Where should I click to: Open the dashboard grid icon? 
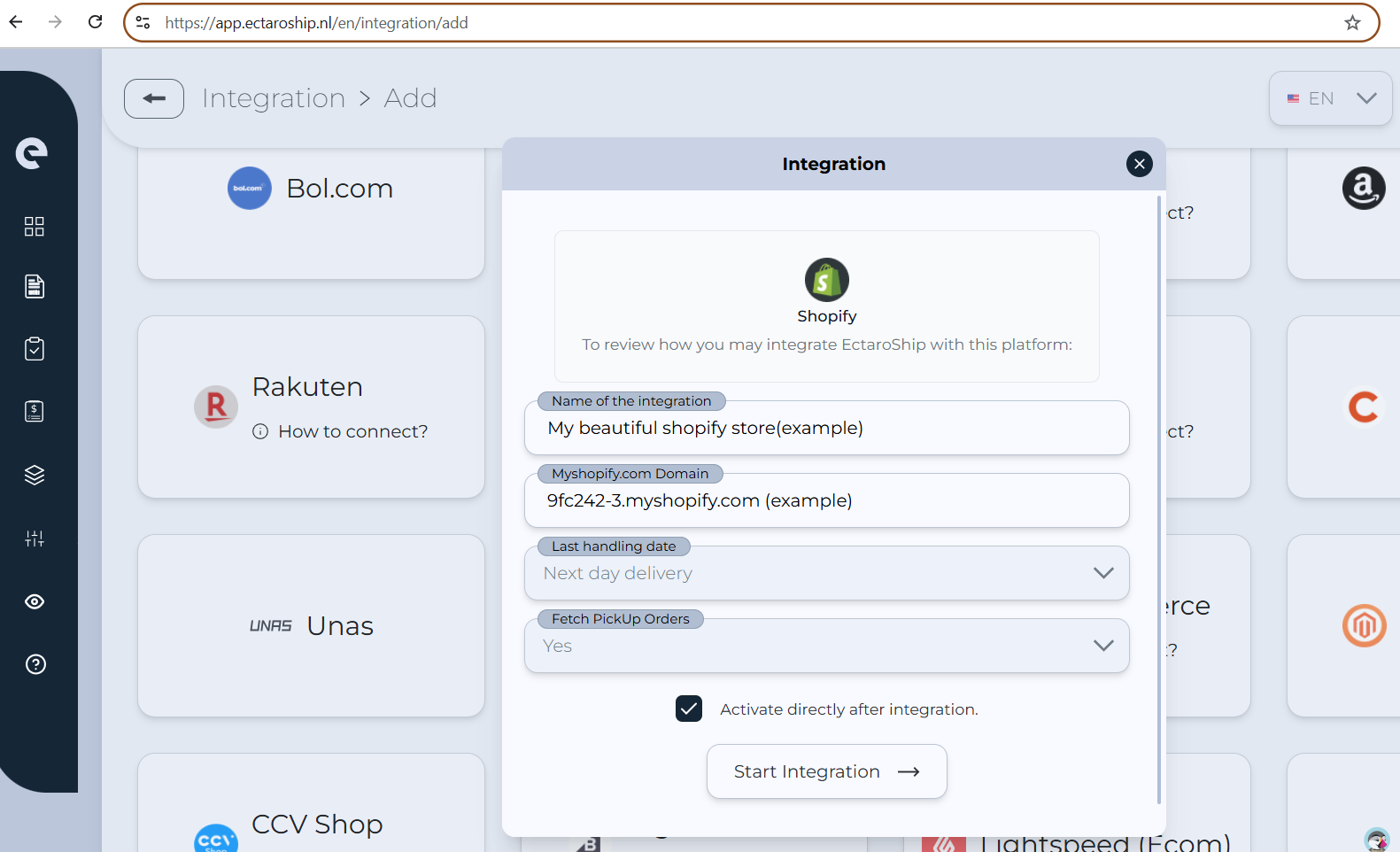(35, 227)
